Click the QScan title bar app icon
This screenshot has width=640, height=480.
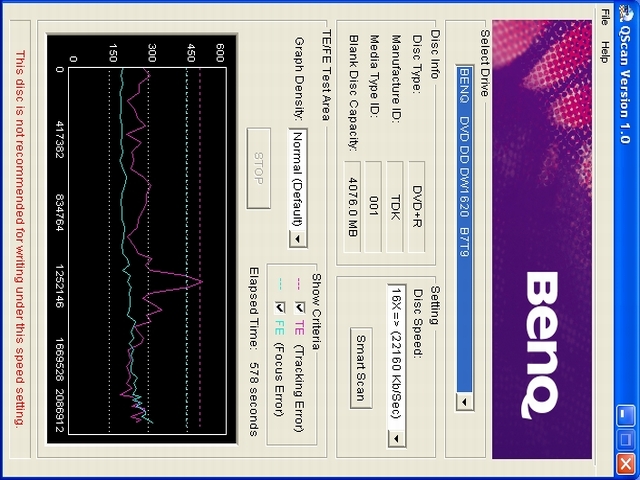(625, 12)
